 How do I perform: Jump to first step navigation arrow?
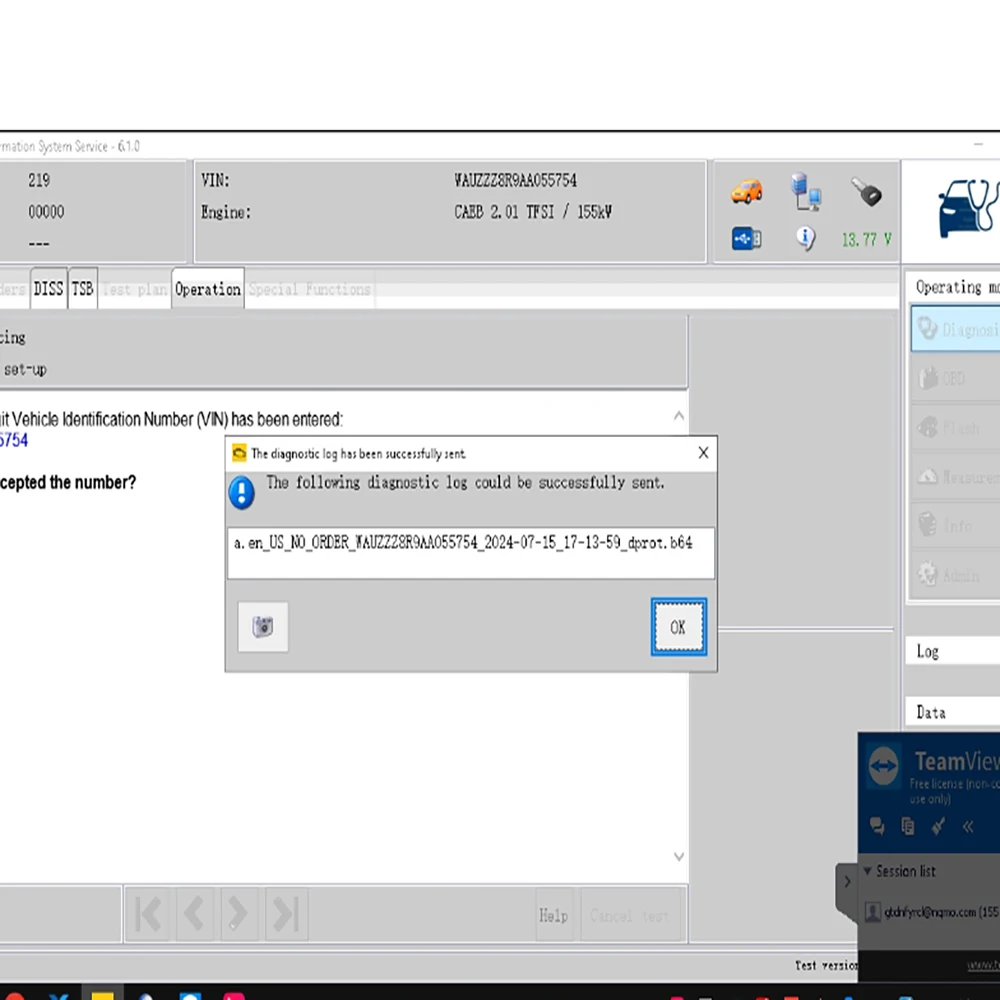click(x=147, y=914)
